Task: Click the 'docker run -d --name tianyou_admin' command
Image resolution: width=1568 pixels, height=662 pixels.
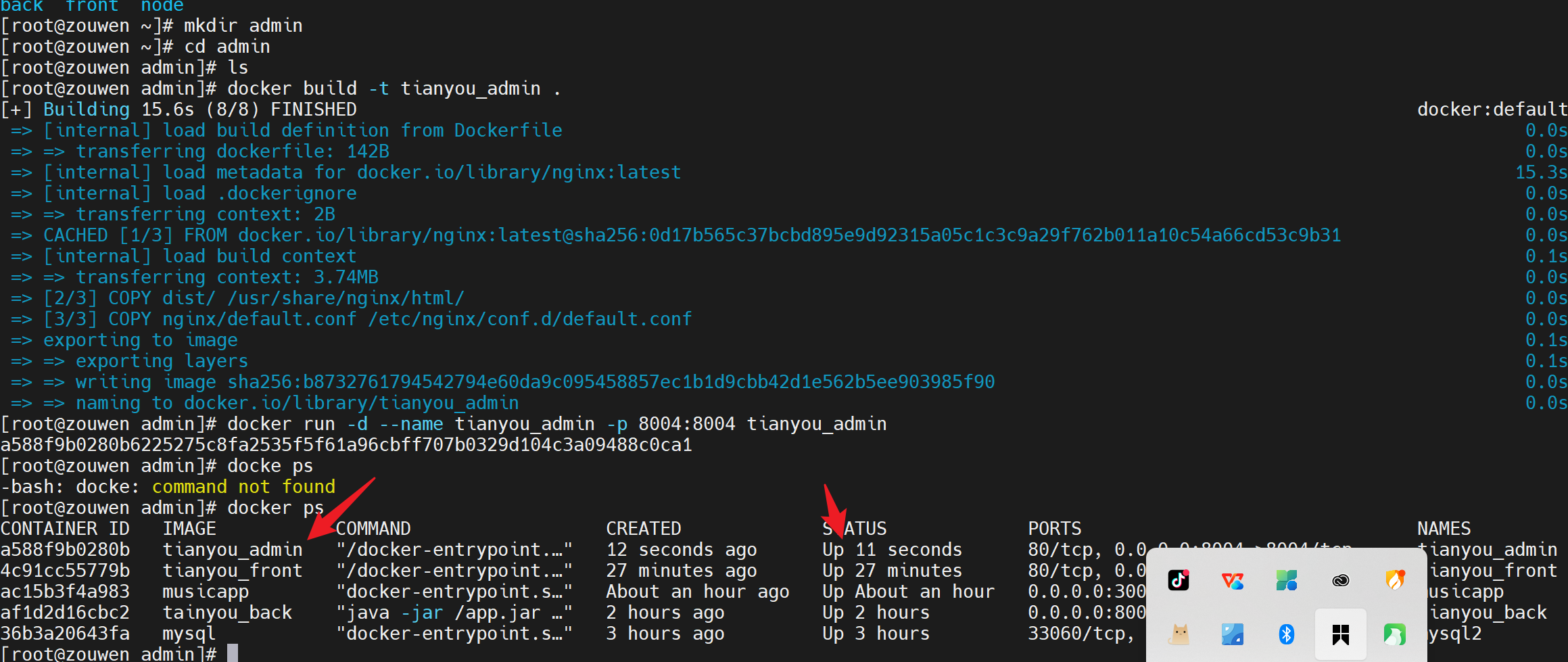Action: tap(557, 424)
